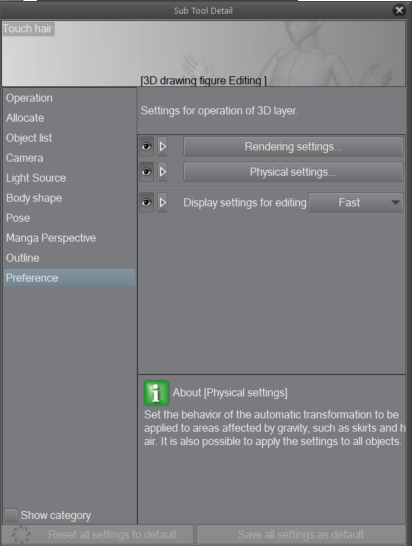
Task: Toggle eye icon for Display settings for editing
Action: (x=147, y=203)
